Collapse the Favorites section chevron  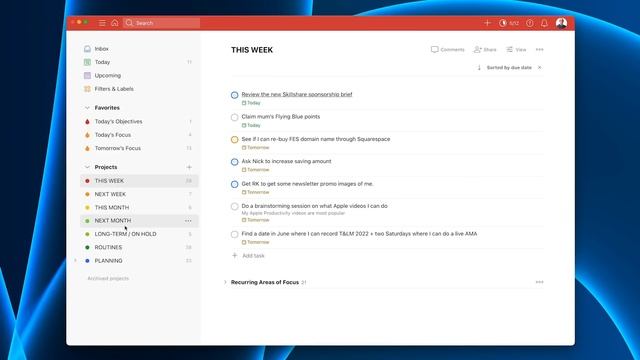coord(87,108)
